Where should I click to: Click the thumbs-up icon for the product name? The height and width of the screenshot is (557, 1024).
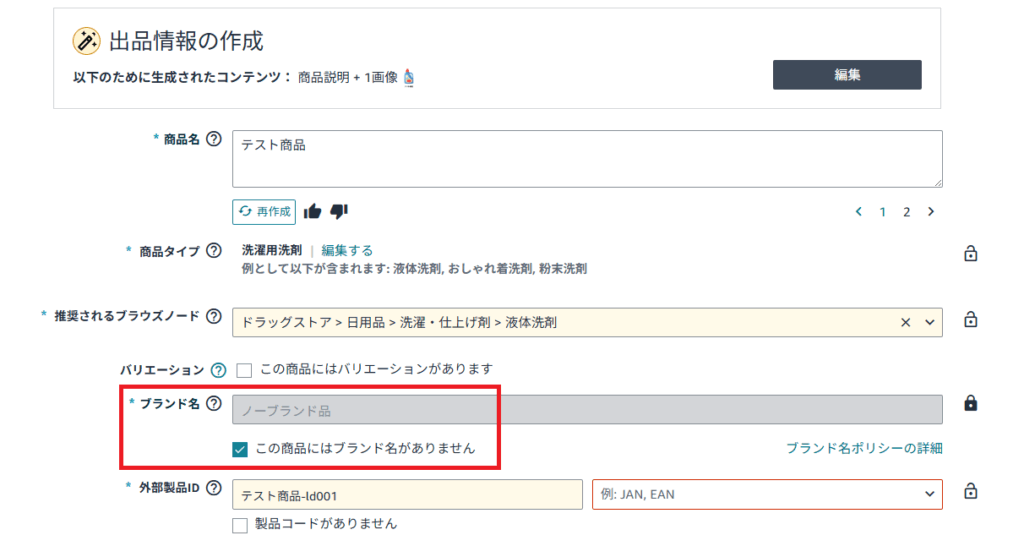coord(312,211)
